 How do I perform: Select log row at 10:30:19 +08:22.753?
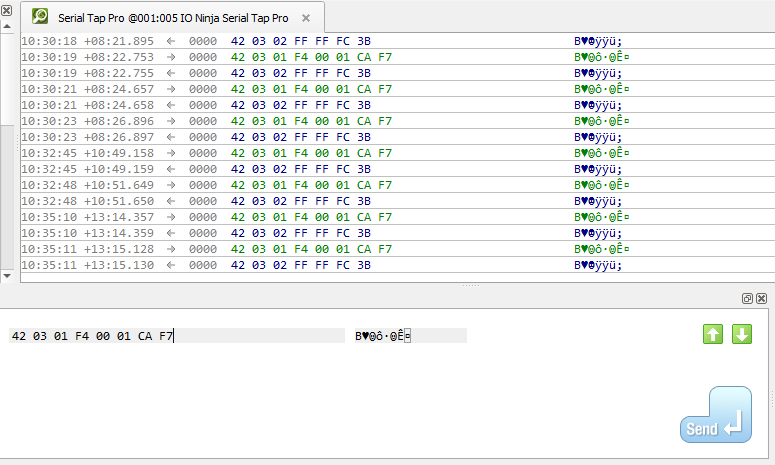[x=398, y=57]
